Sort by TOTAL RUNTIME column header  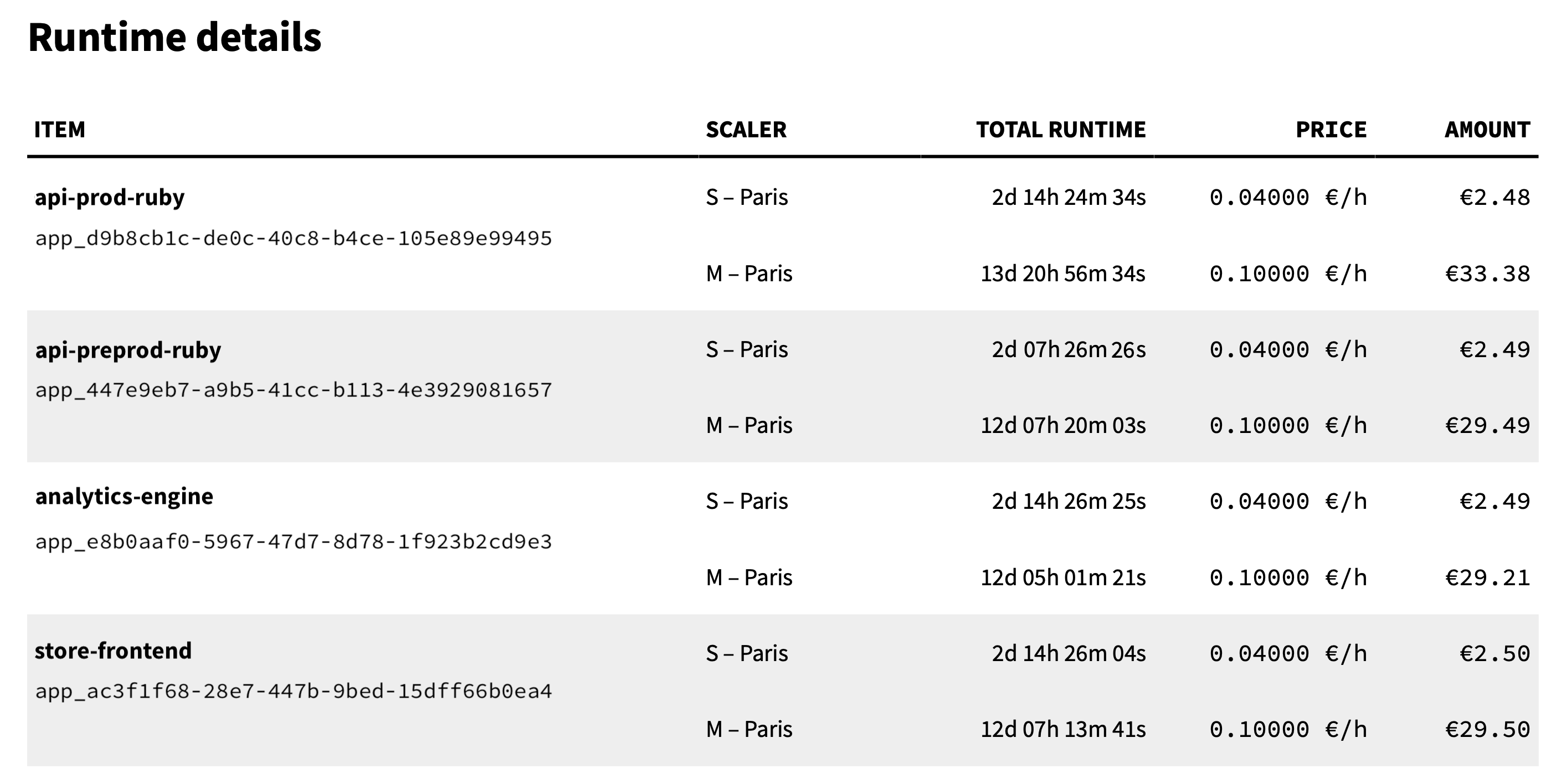(1060, 130)
